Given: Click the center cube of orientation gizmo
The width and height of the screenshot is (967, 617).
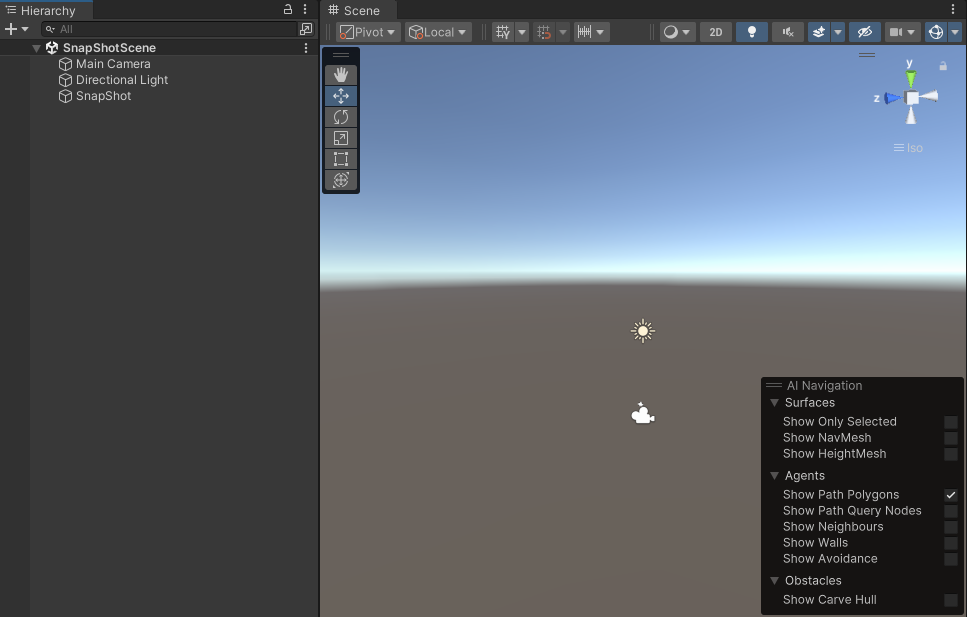Looking at the screenshot, I should (911, 98).
